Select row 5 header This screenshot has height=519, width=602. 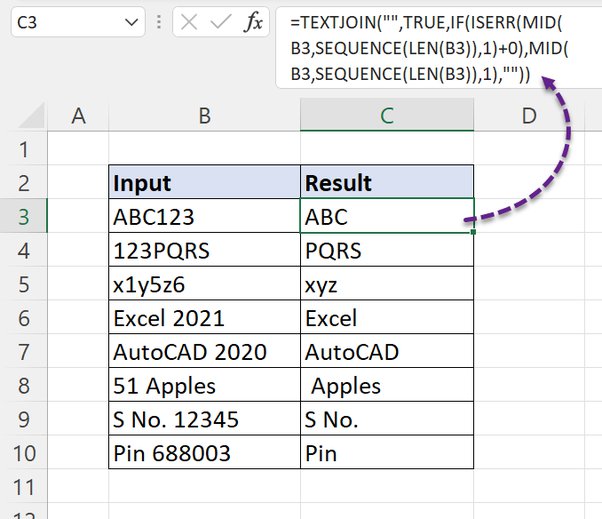pos(24,284)
